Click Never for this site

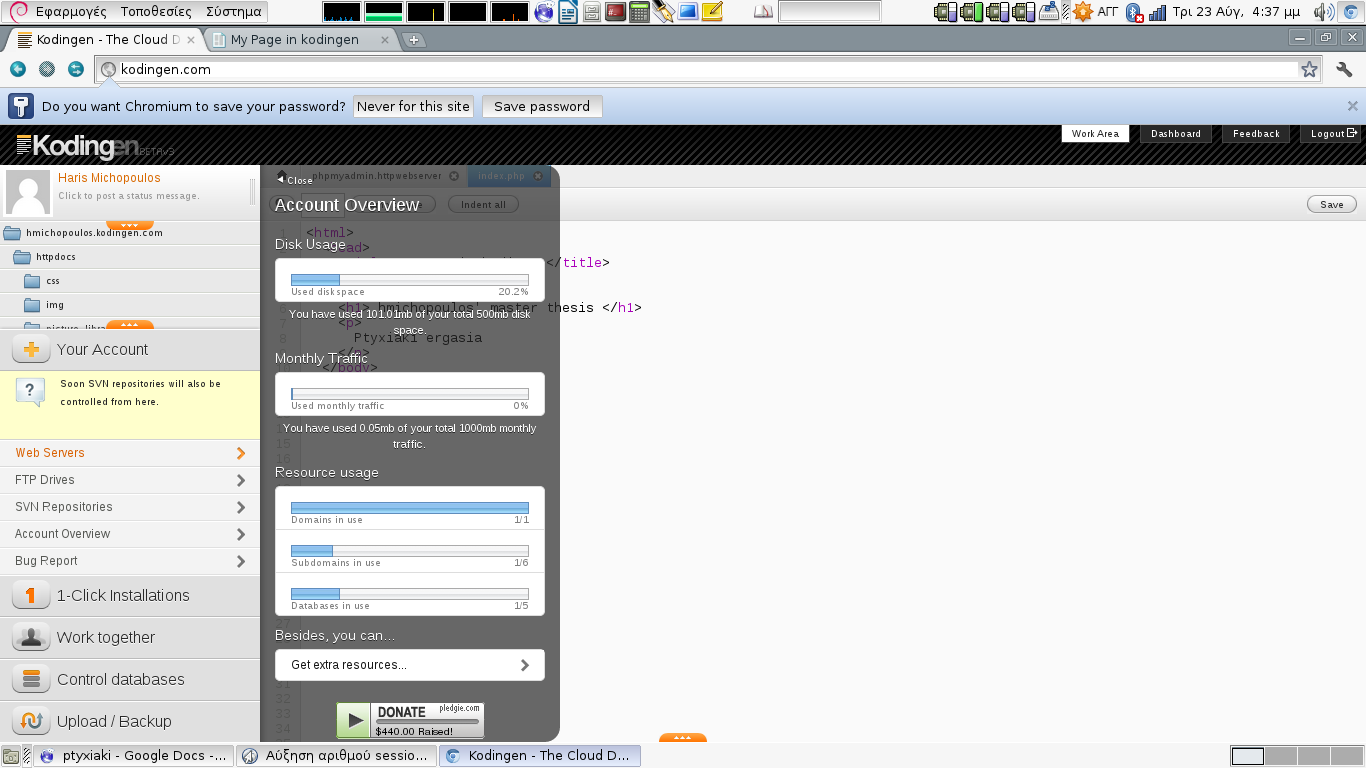click(413, 106)
